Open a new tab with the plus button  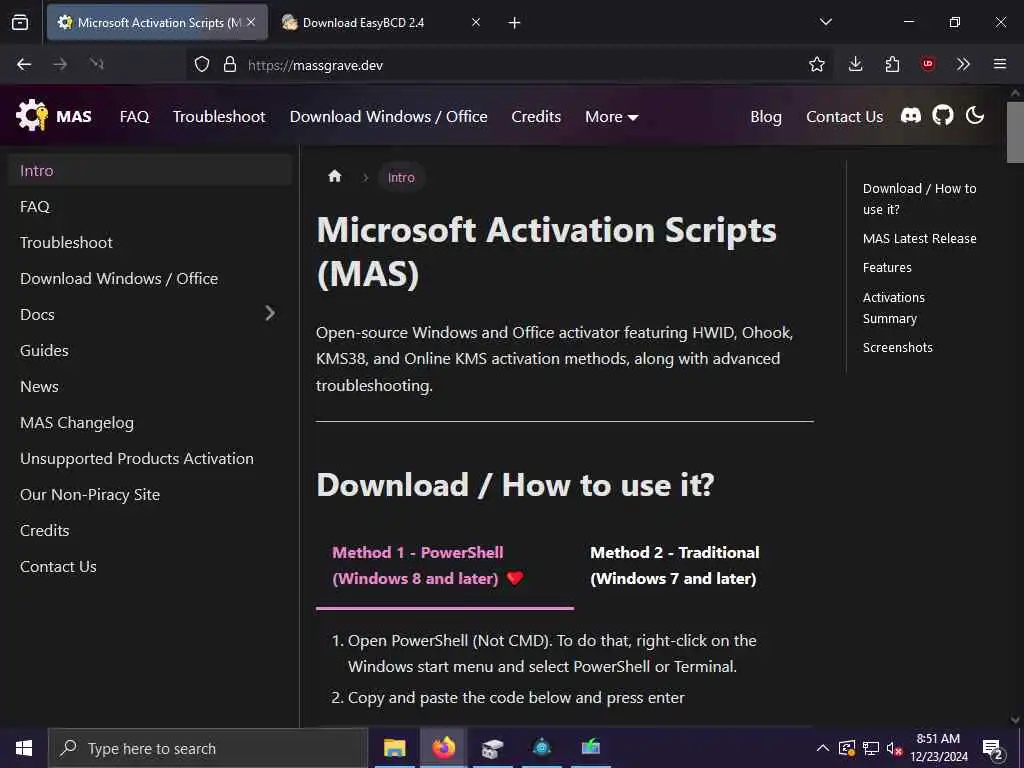pos(515,23)
